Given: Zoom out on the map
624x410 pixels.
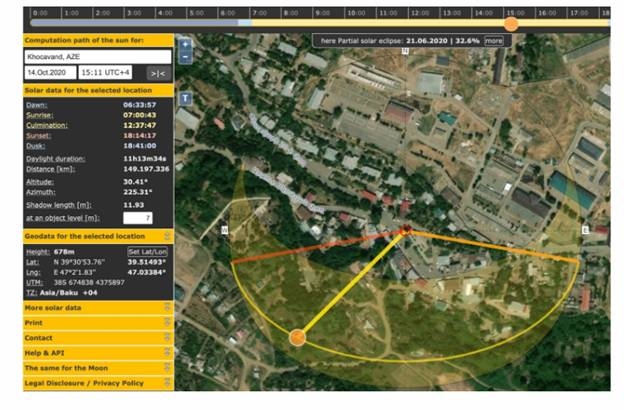Looking at the screenshot, I should tap(185, 58).
